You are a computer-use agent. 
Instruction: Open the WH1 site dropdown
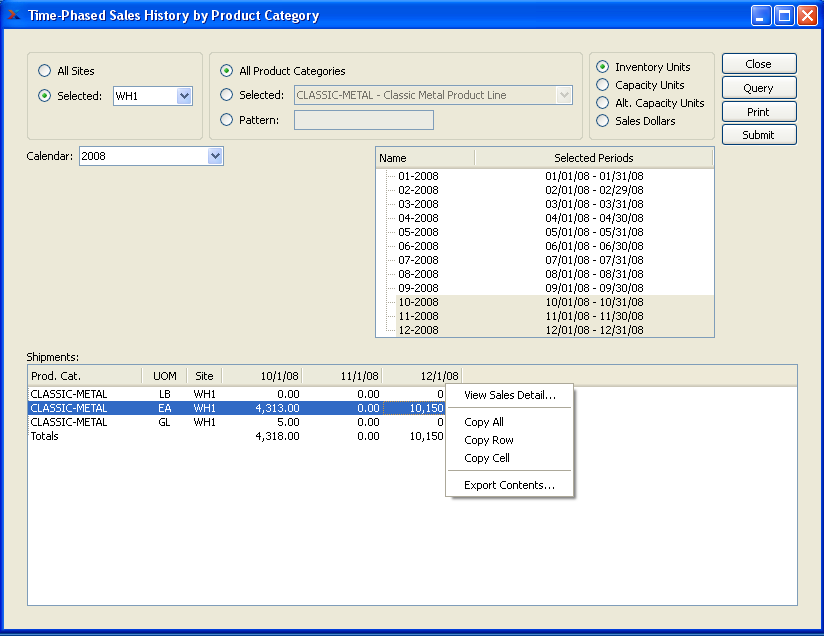pyautogui.click(x=184, y=96)
